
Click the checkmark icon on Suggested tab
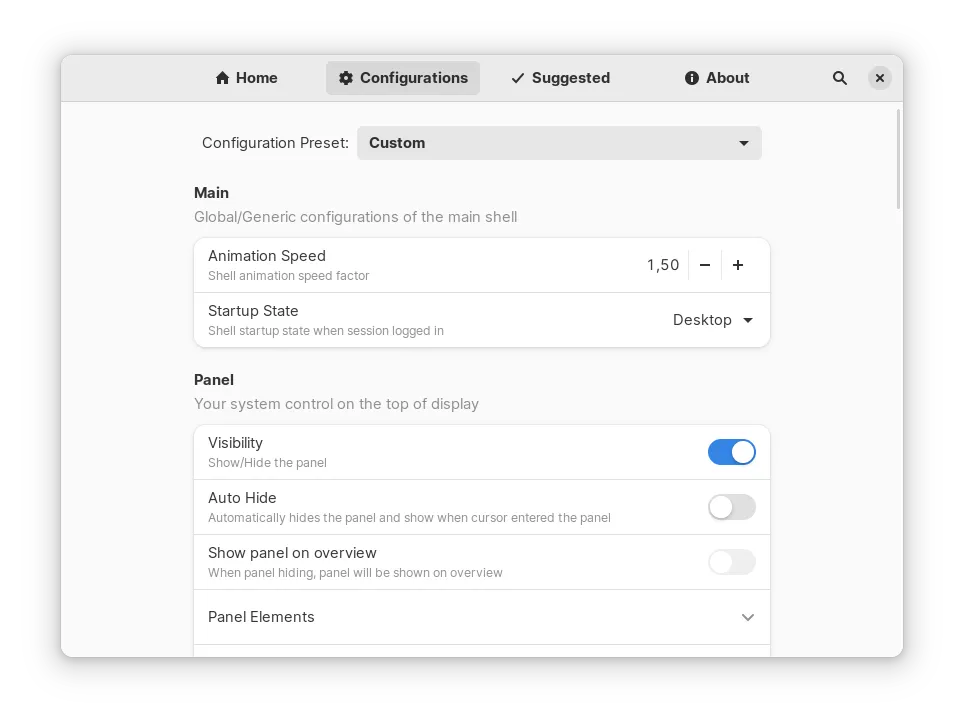[x=518, y=78]
